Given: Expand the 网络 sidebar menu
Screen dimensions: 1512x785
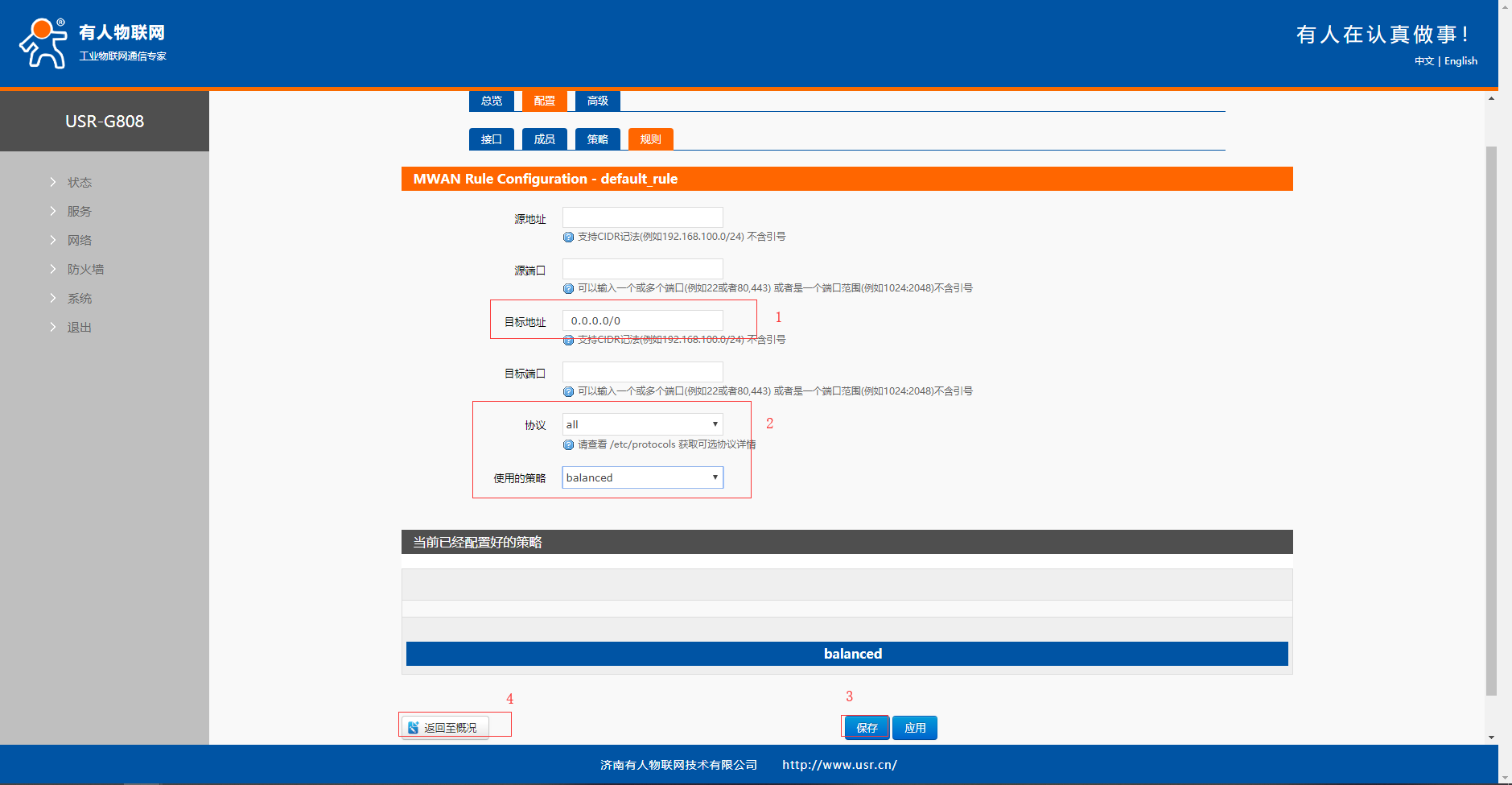Looking at the screenshot, I should [x=79, y=241].
